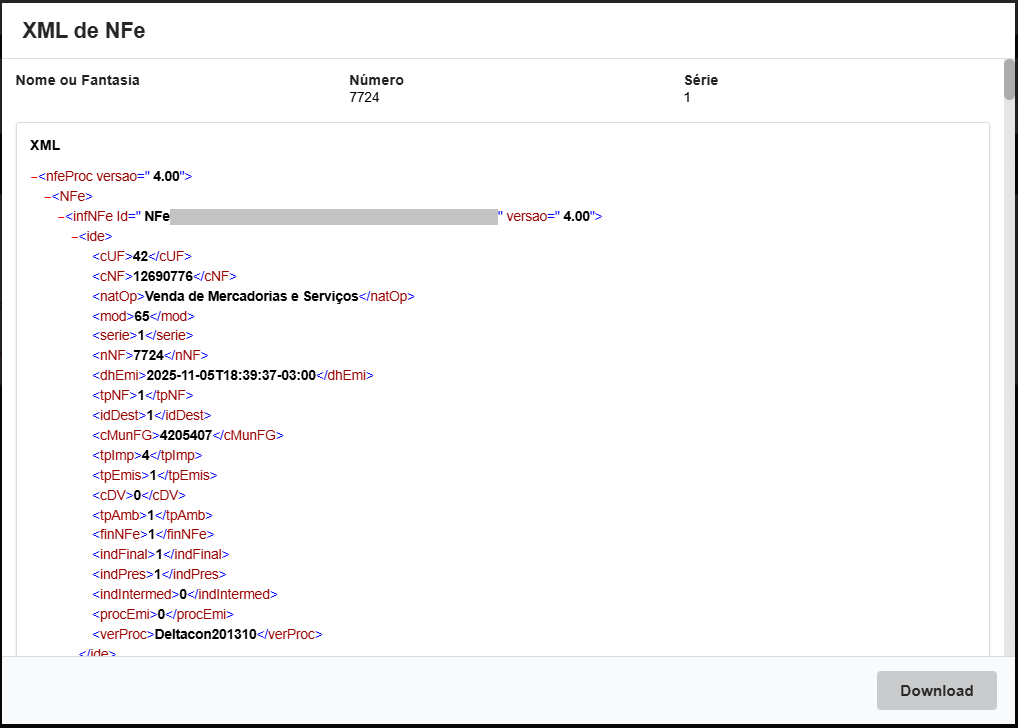
Task: Collapse the ide element toggle
Action: click(74, 236)
